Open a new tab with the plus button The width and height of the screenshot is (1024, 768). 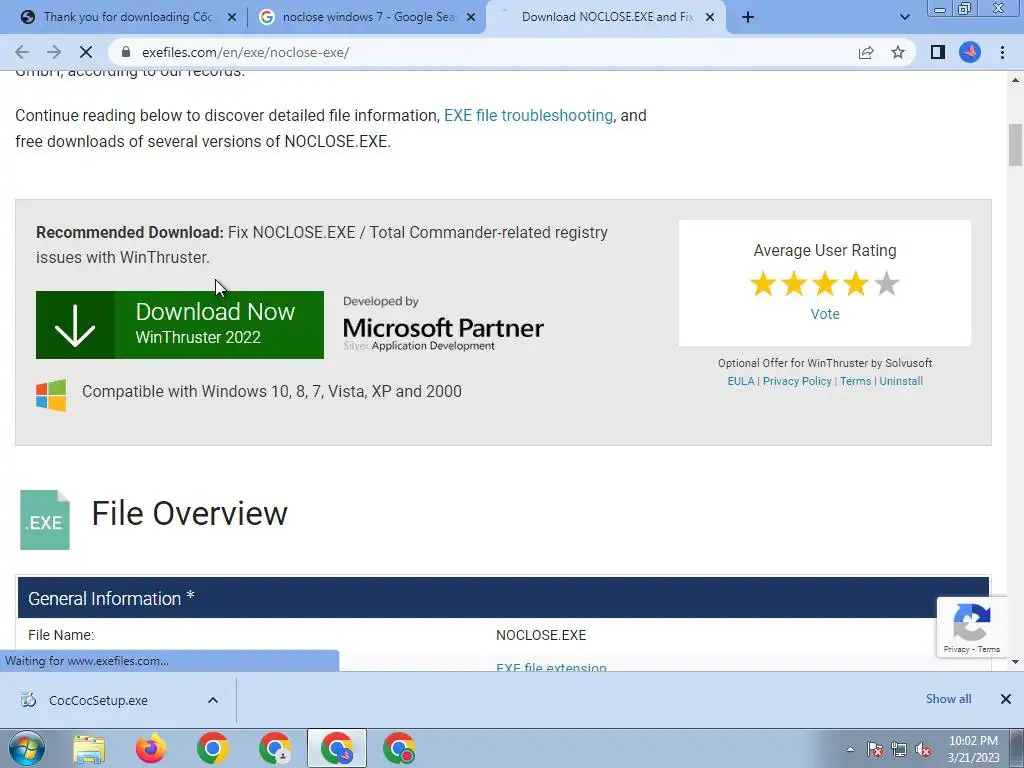(x=748, y=18)
